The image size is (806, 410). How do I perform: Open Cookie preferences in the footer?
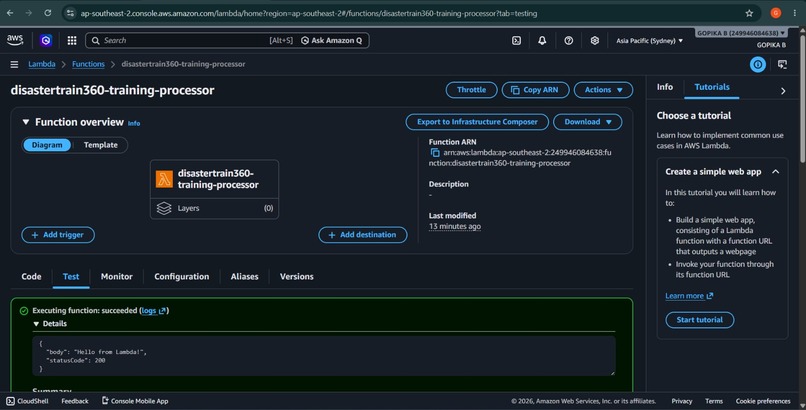[763, 401]
